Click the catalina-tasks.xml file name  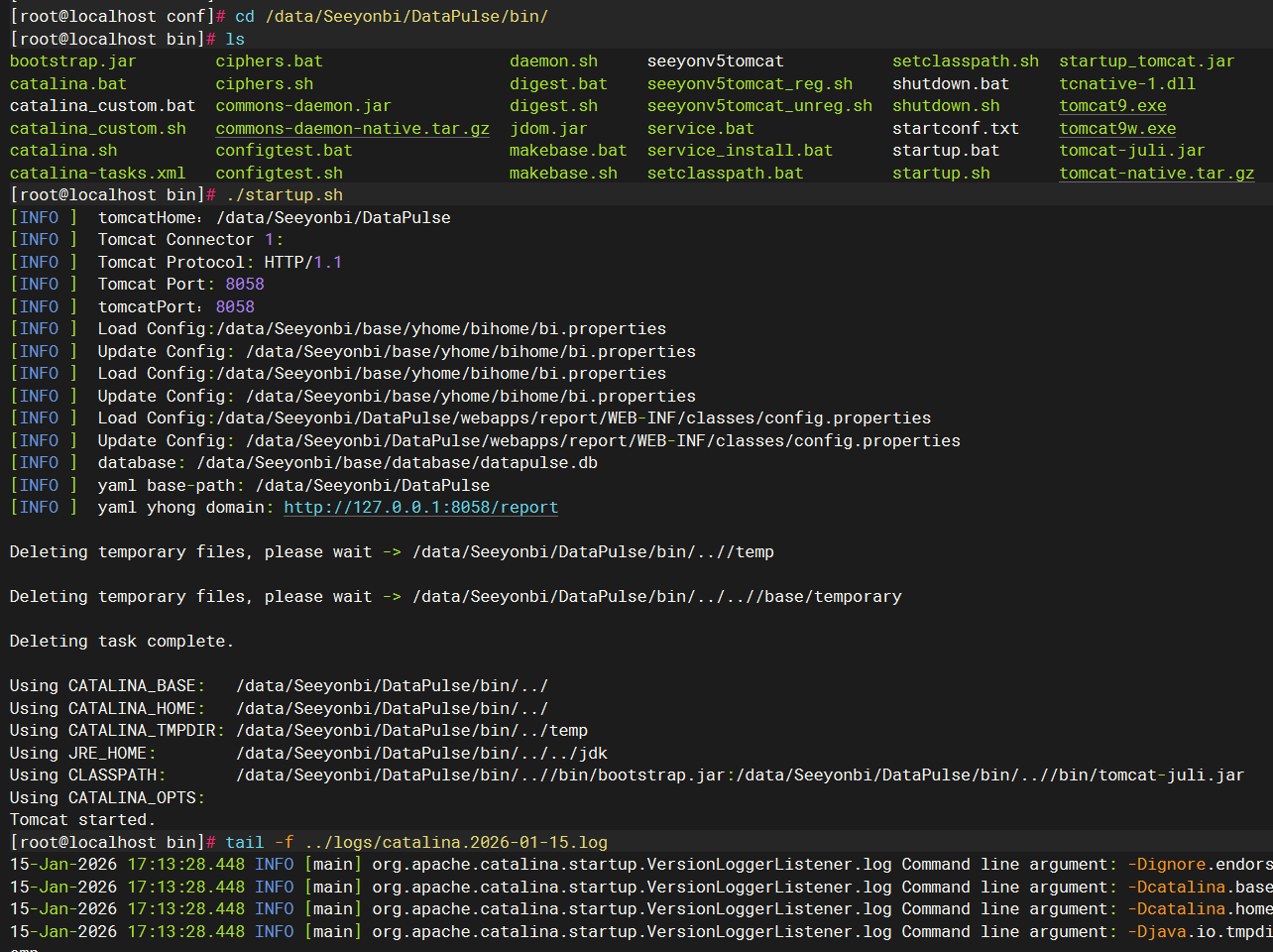coord(97,174)
